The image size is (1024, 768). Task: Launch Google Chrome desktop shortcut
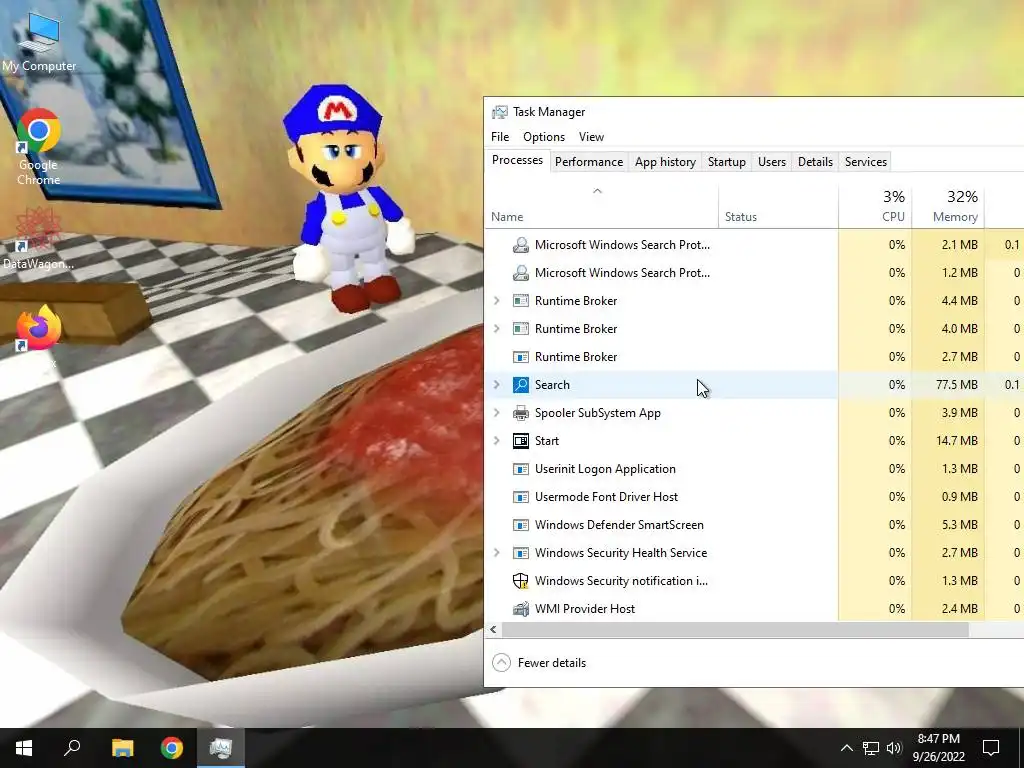tap(39, 146)
